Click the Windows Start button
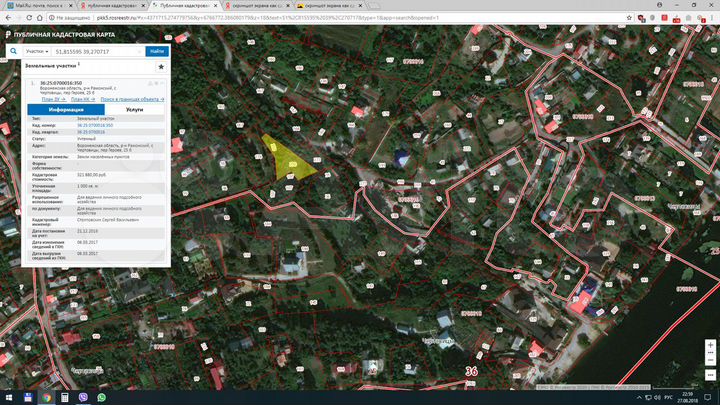The height and width of the screenshot is (405, 720). tap(7, 397)
